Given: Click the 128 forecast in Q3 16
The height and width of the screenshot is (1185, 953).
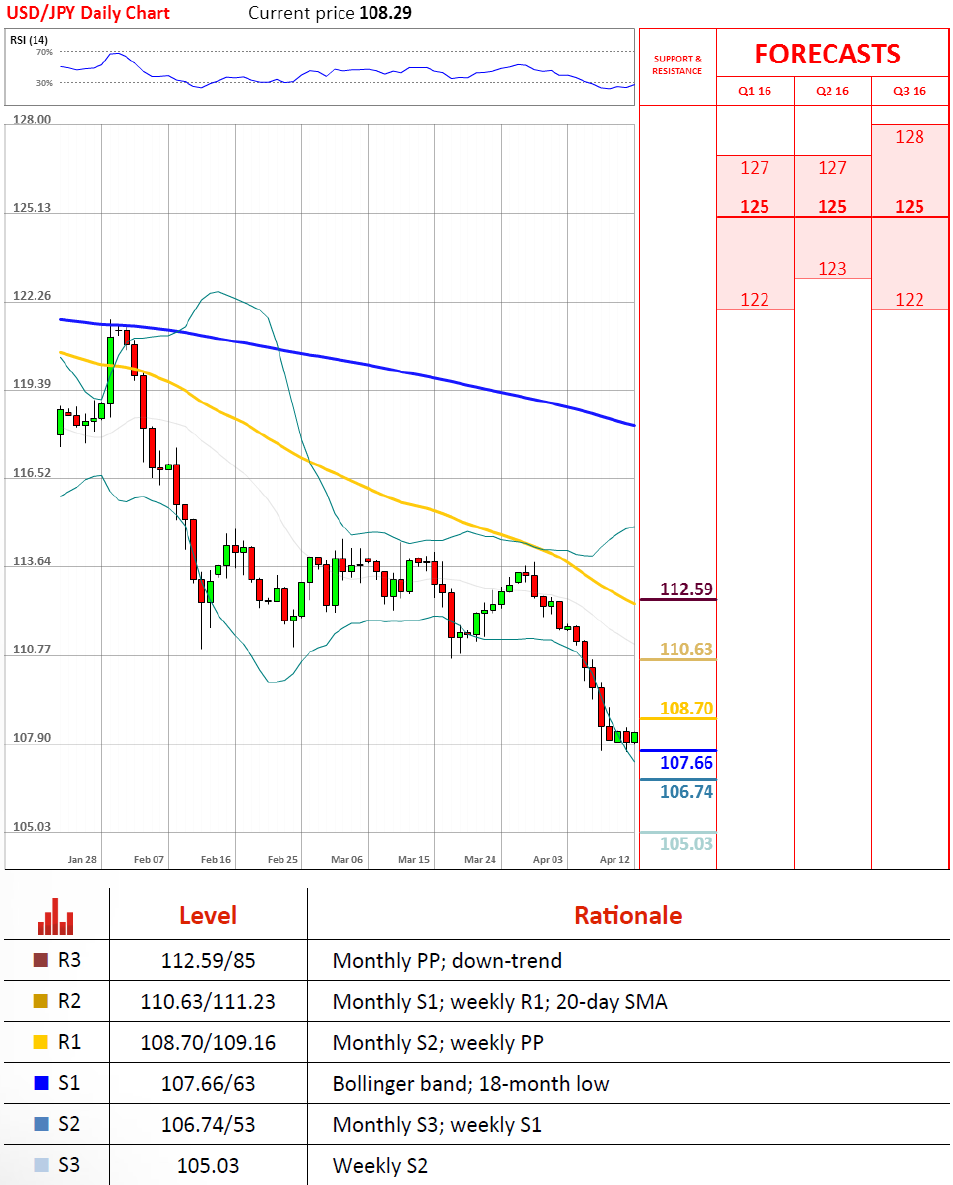Looking at the screenshot, I should [909, 137].
